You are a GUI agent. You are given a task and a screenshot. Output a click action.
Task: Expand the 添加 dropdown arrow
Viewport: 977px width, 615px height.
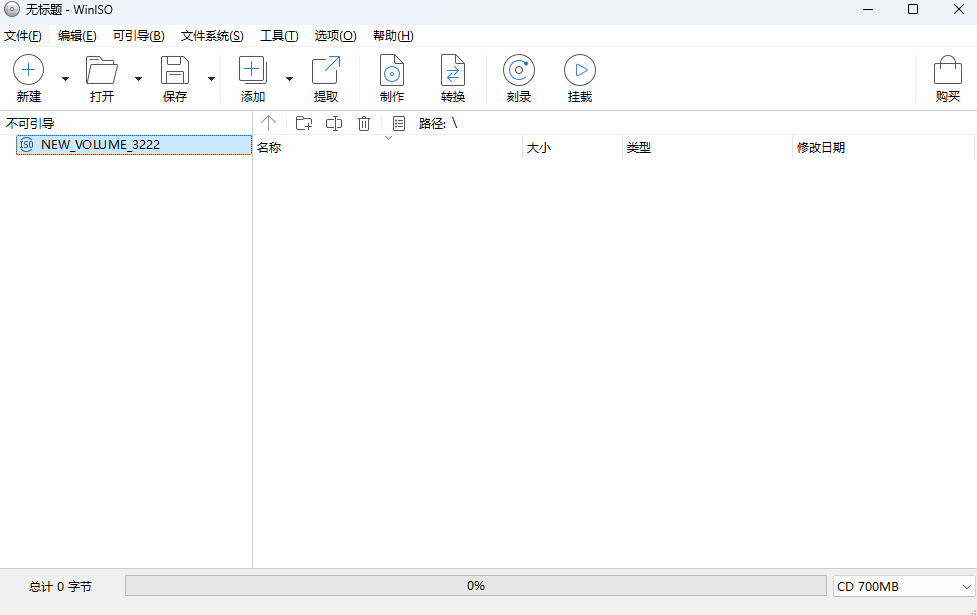pyautogui.click(x=288, y=78)
